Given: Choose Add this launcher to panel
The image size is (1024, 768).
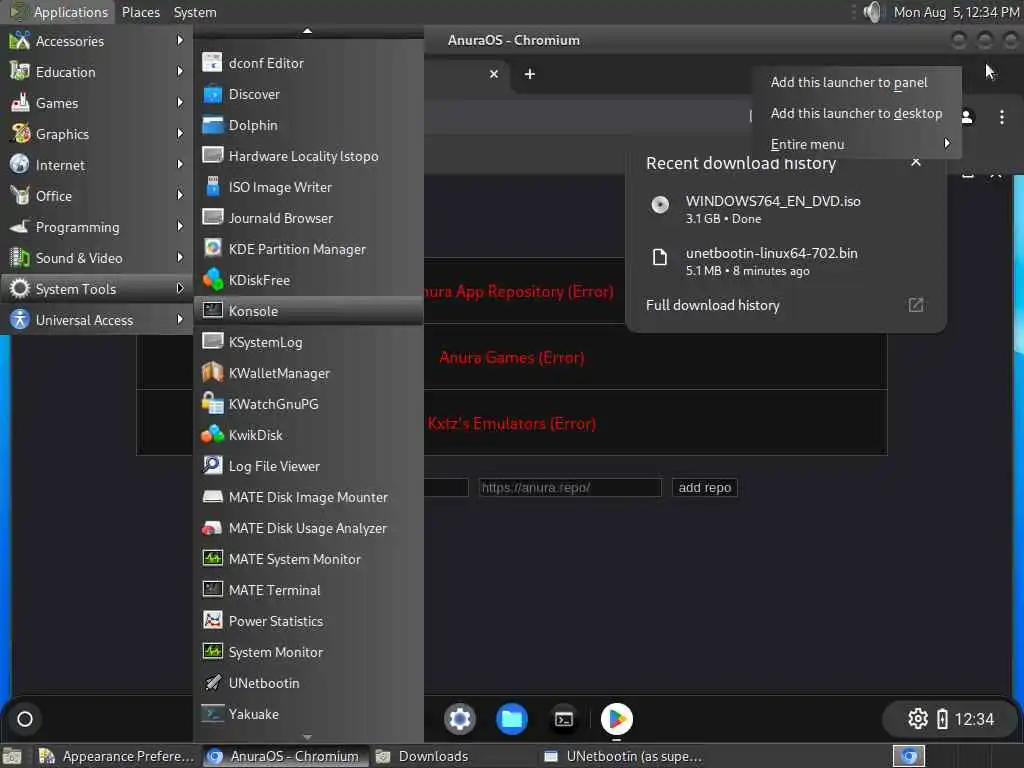Looking at the screenshot, I should (857, 82).
